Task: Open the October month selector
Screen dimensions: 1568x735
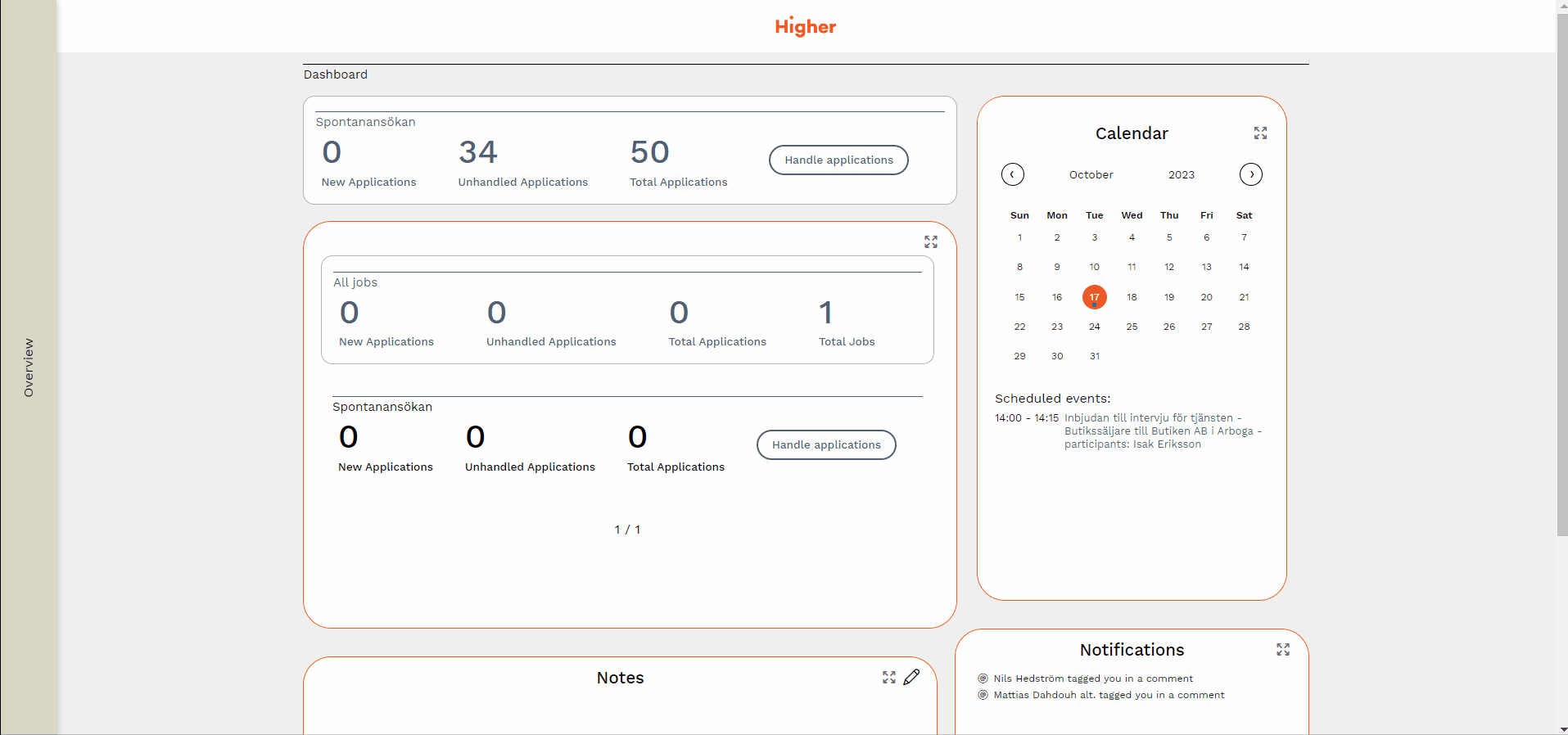Action: click(1091, 175)
